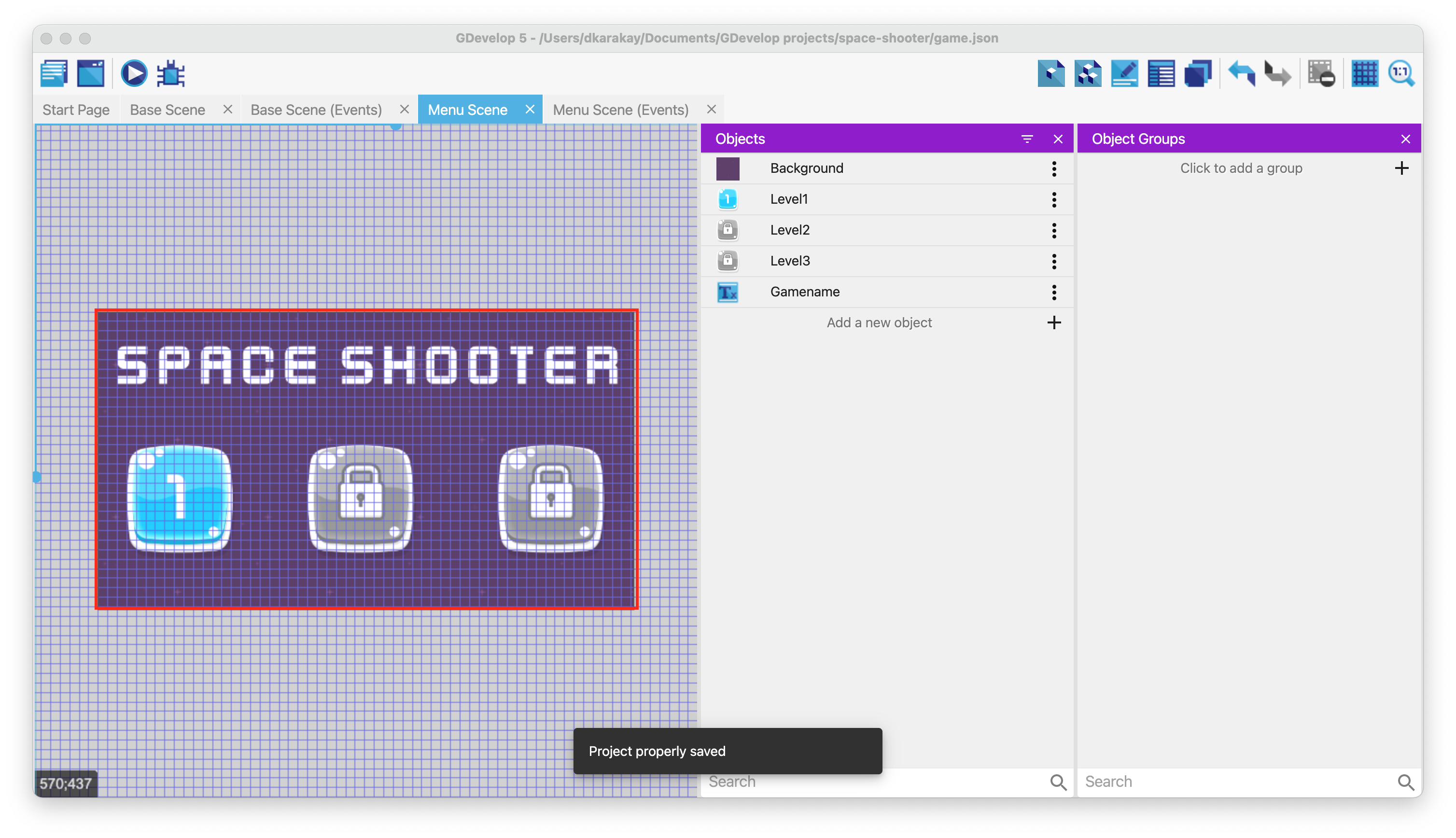Switch to Base Scene (Events) tab
This screenshot has height=838, width=1456.
tap(316, 110)
